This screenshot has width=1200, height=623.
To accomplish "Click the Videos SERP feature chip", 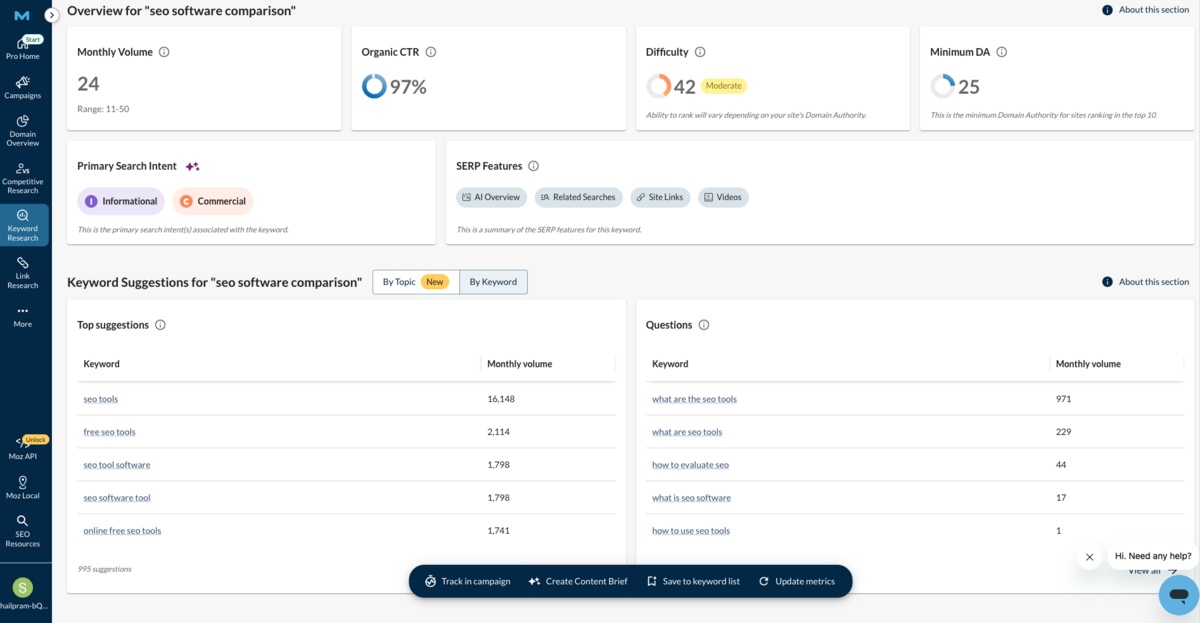I will tap(723, 197).
